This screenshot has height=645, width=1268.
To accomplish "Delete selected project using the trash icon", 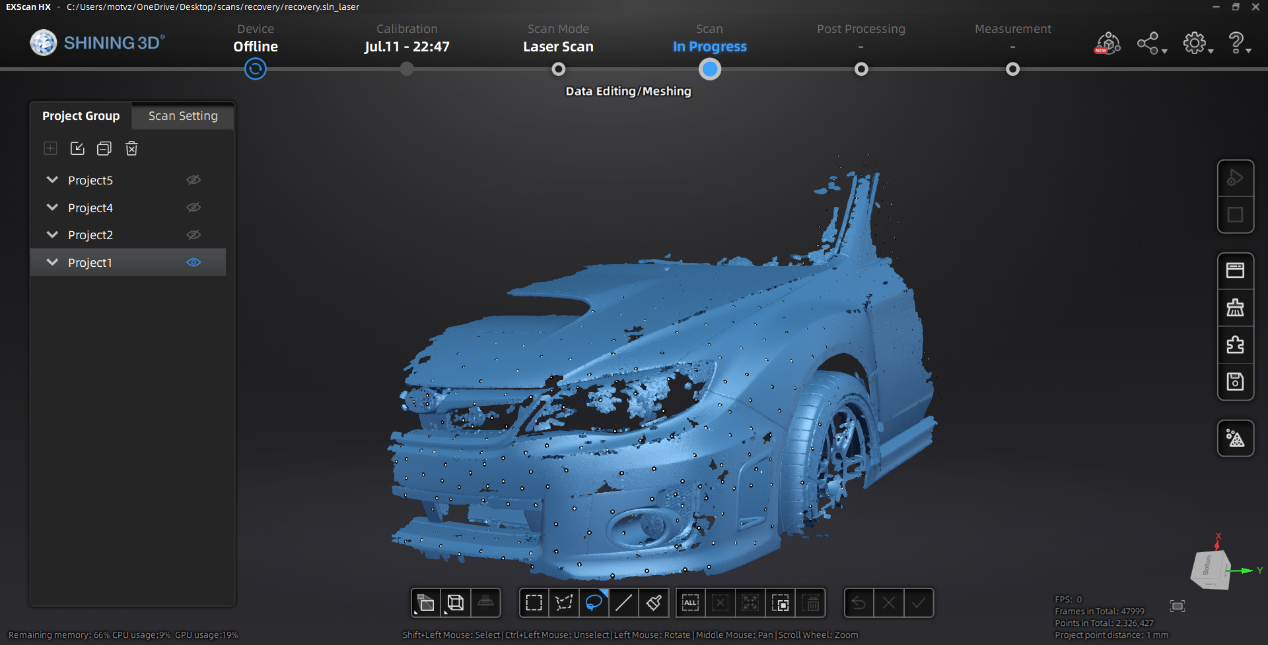I will (131, 148).
